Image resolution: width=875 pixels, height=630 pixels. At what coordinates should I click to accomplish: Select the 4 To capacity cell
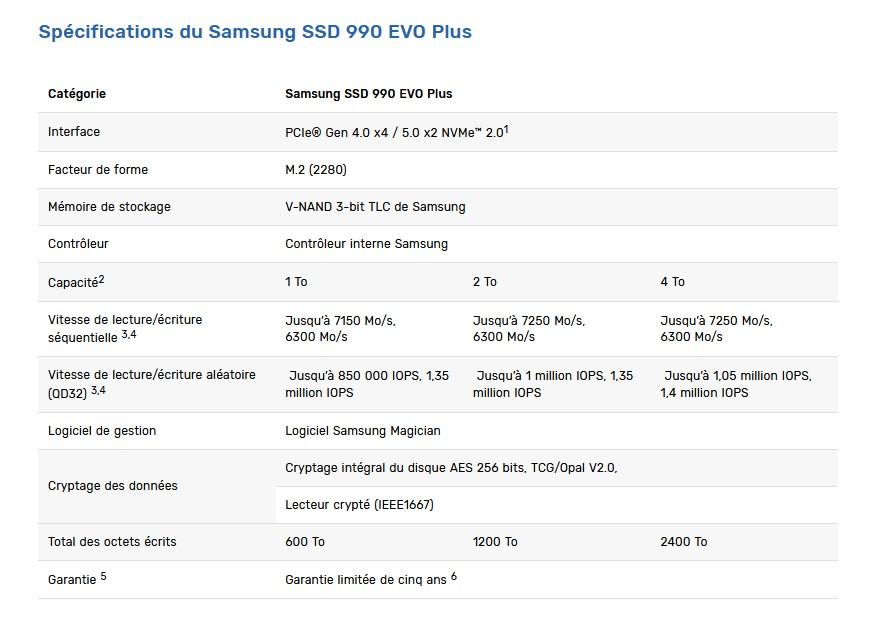pyautogui.click(x=672, y=282)
